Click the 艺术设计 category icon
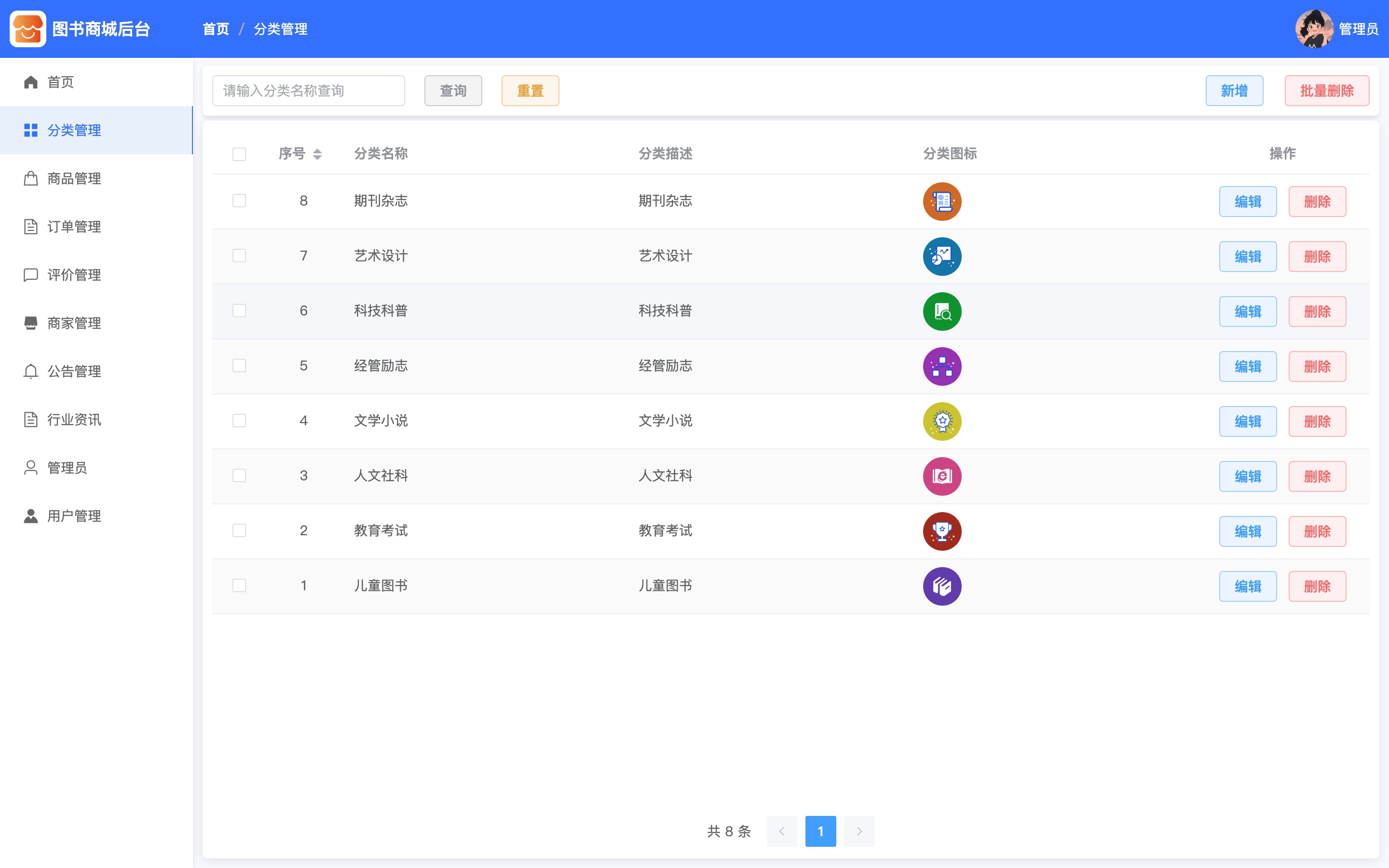The width and height of the screenshot is (1389, 868). click(x=942, y=257)
